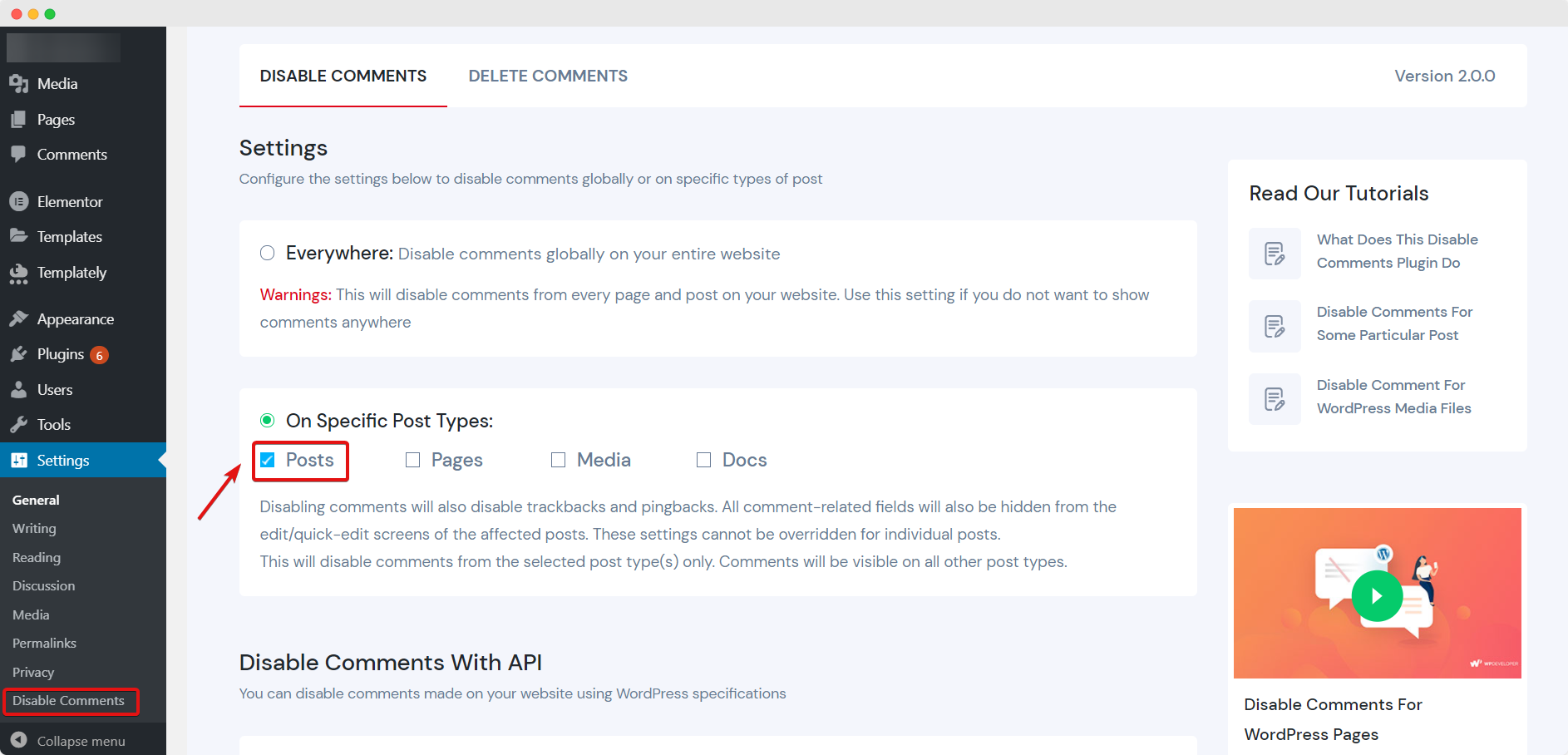Go to Privacy settings
This screenshot has height=755, width=1568.
tap(33, 672)
